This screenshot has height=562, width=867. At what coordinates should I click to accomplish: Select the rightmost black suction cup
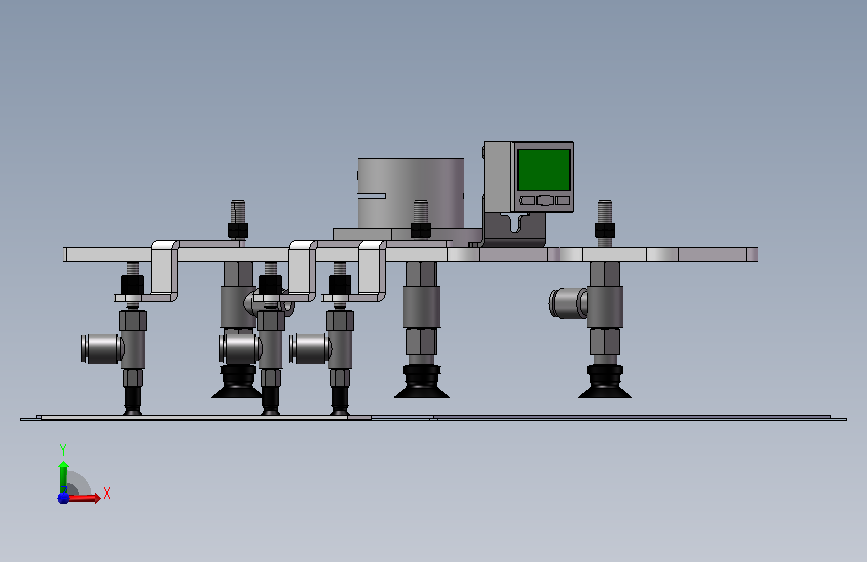click(x=604, y=382)
